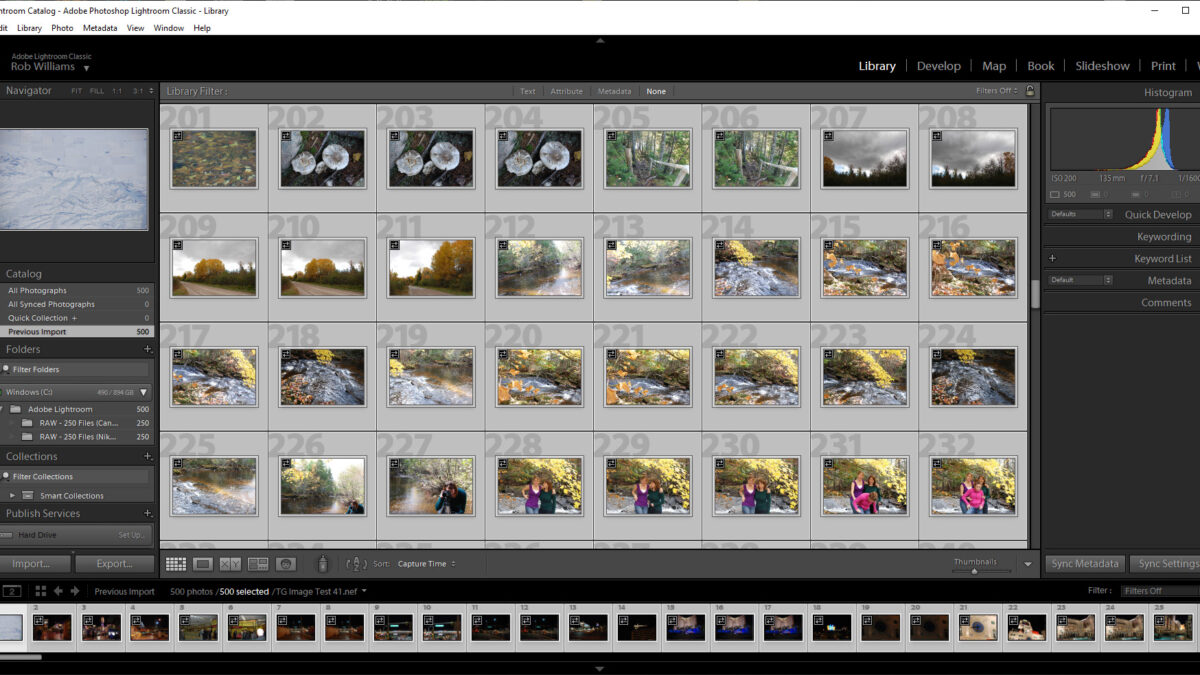
Task: Click the Library Filter lock icon
Action: point(1030,91)
